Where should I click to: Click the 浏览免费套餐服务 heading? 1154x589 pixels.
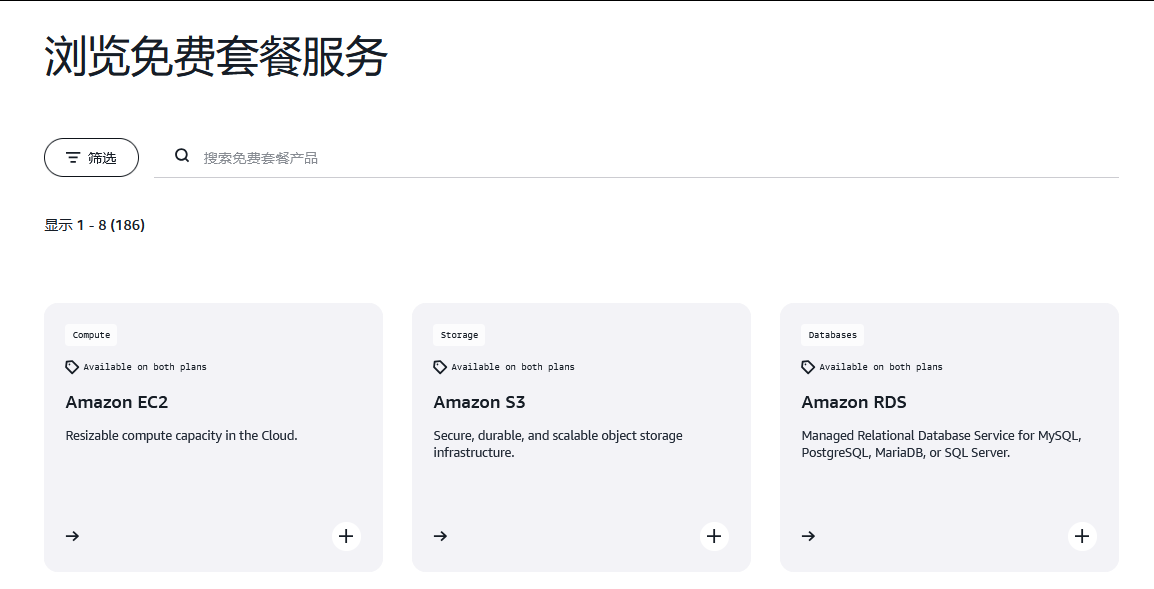click(x=216, y=56)
